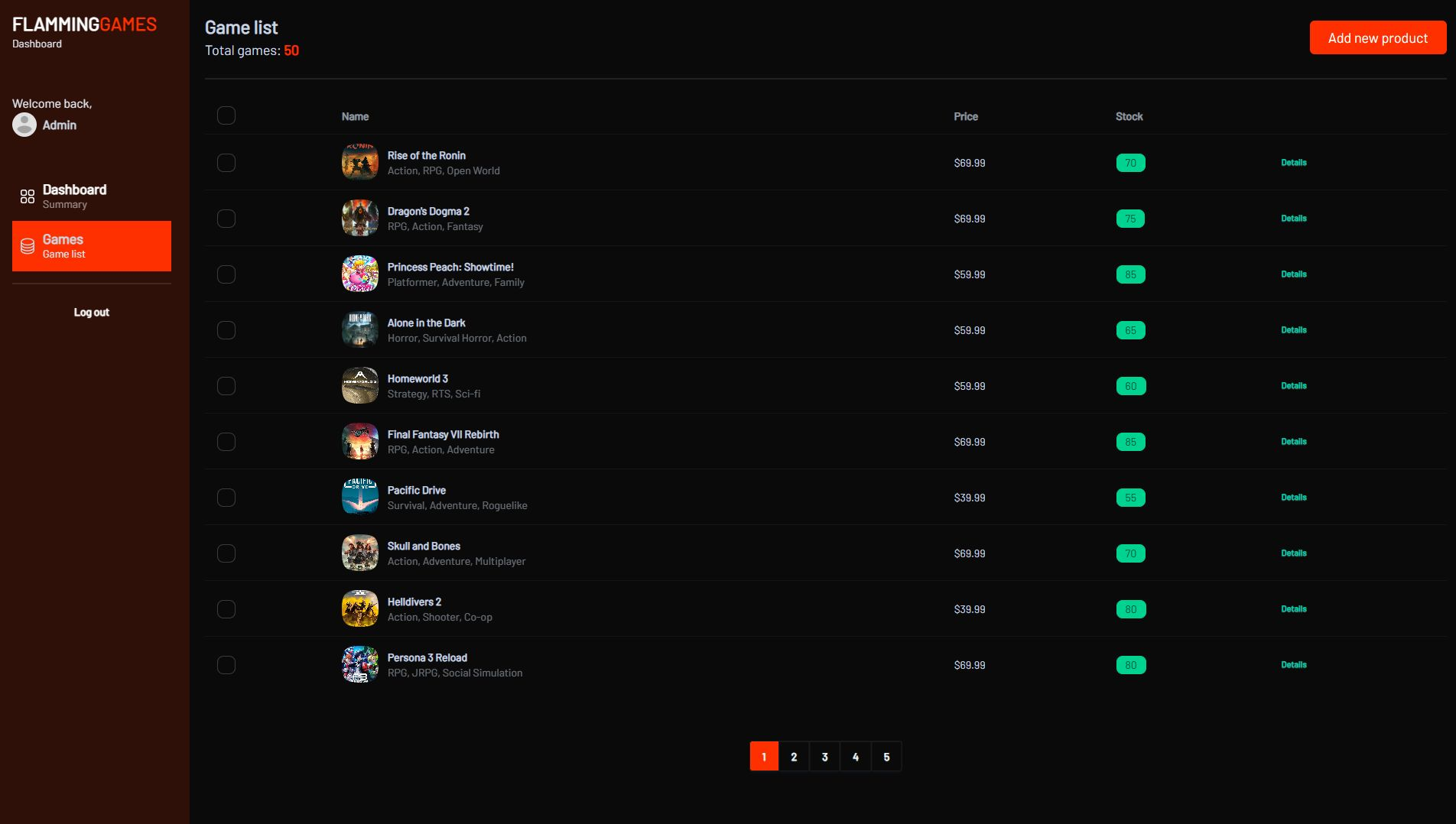Screen dimensions: 1456x824
Task: Toggle the select-all checkbox in table header
Action: [226, 115]
